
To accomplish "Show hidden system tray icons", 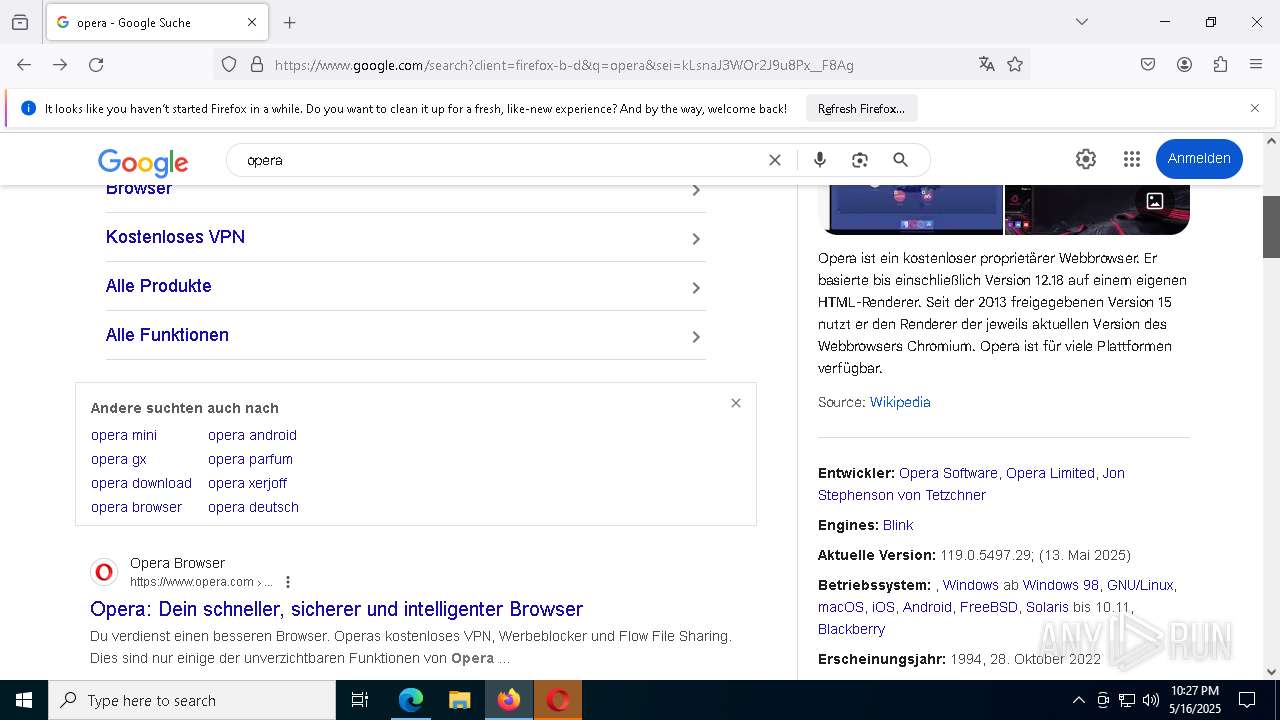I will tap(1078, 700).
